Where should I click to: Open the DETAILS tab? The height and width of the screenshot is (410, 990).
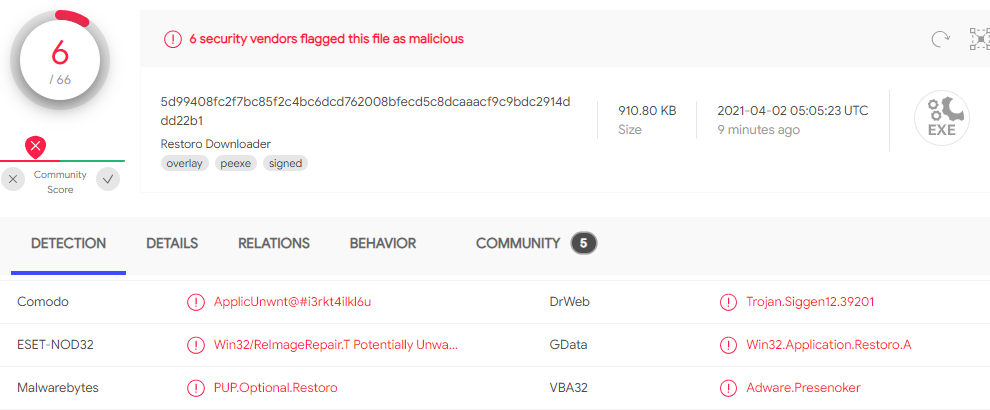pos(172,243)
